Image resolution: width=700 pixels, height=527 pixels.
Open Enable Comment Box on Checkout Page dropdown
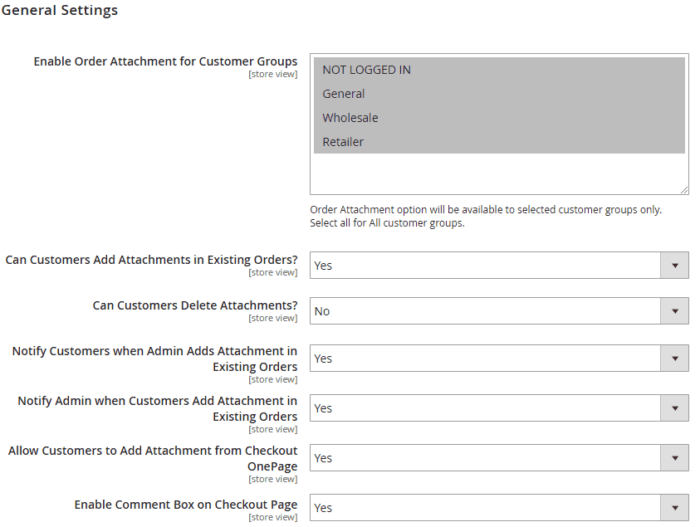click(499, 507)
